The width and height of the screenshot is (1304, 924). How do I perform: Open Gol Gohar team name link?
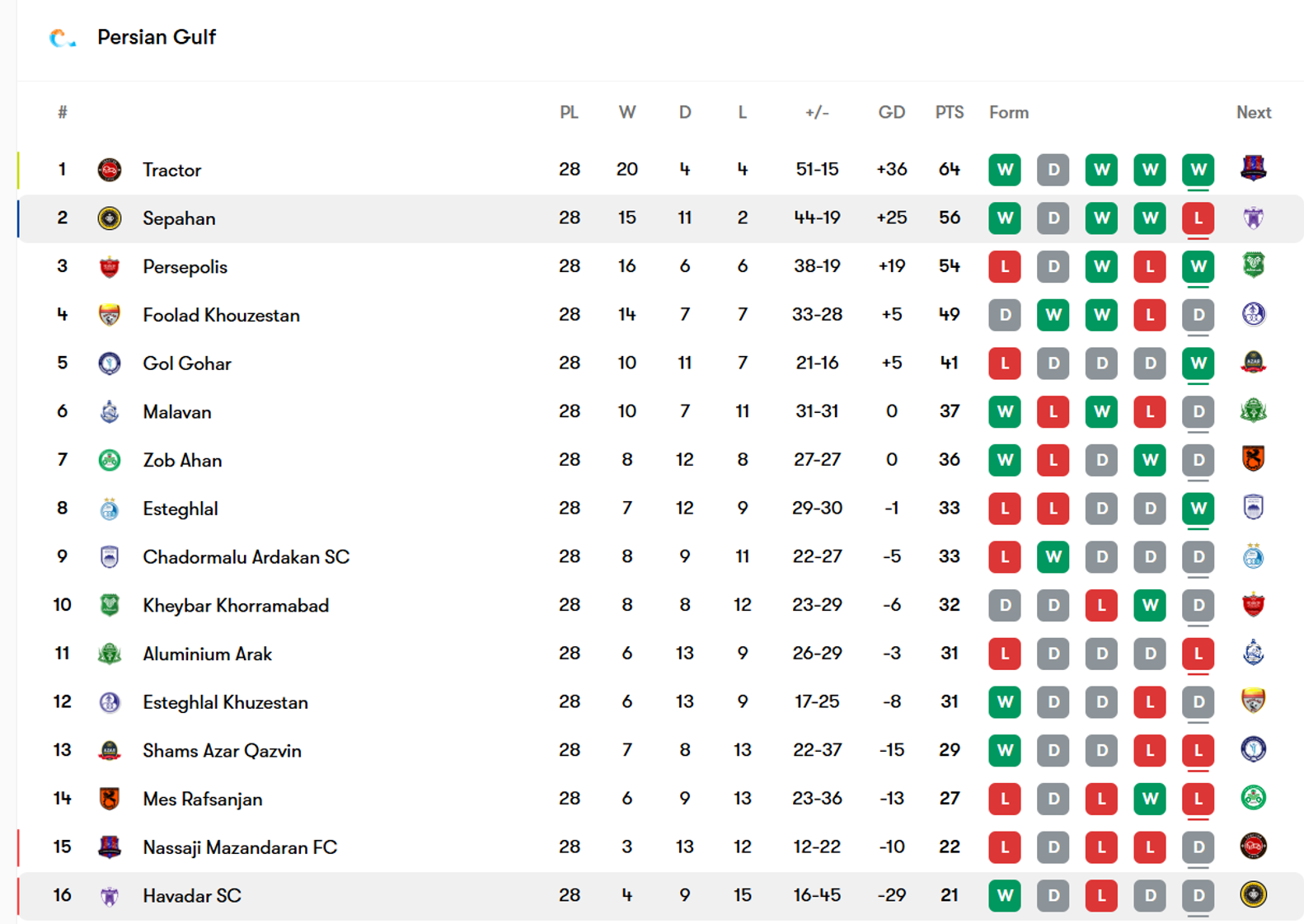click(x=187, y=364)
